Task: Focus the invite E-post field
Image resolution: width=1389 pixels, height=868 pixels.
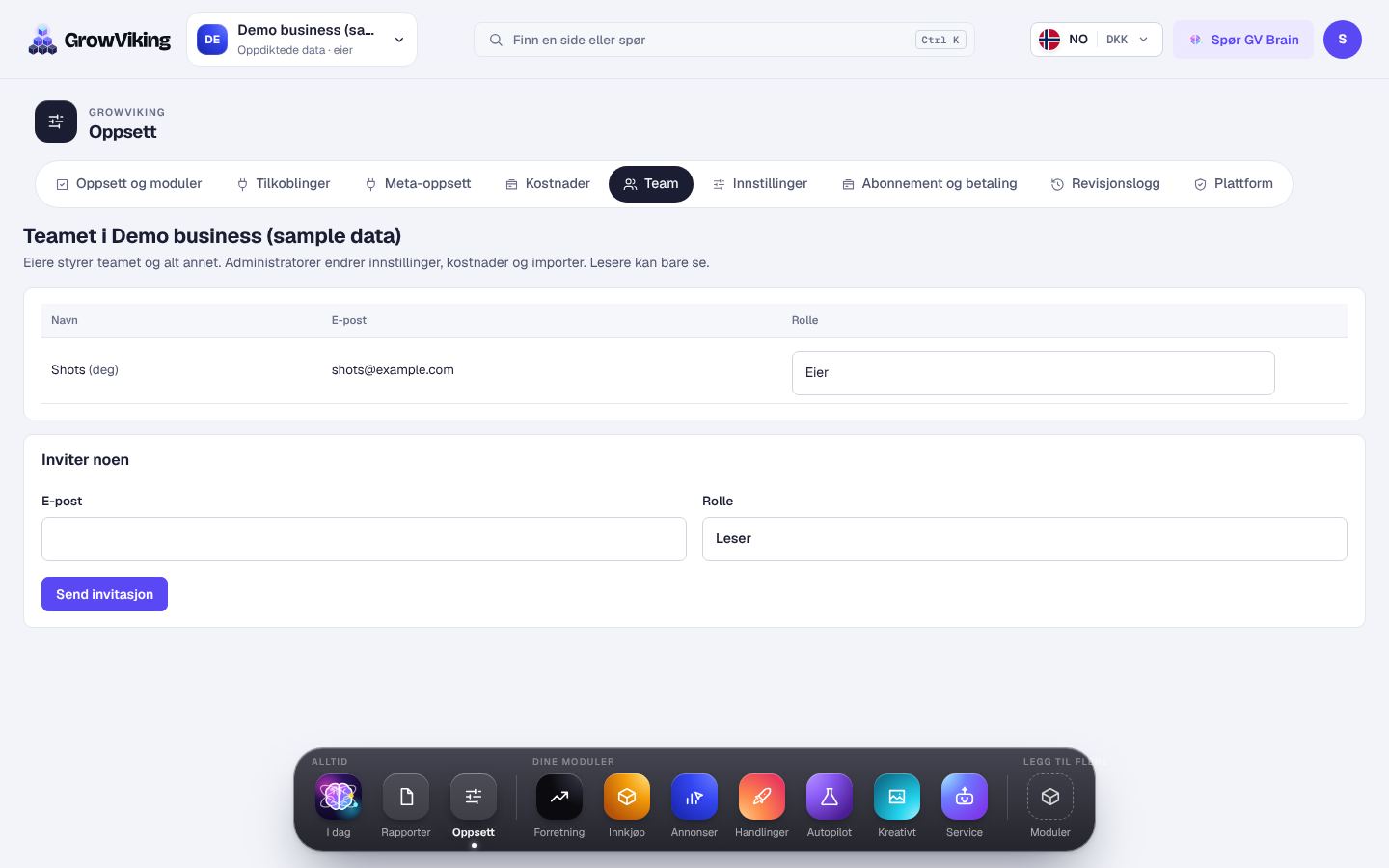Action: 364,539
